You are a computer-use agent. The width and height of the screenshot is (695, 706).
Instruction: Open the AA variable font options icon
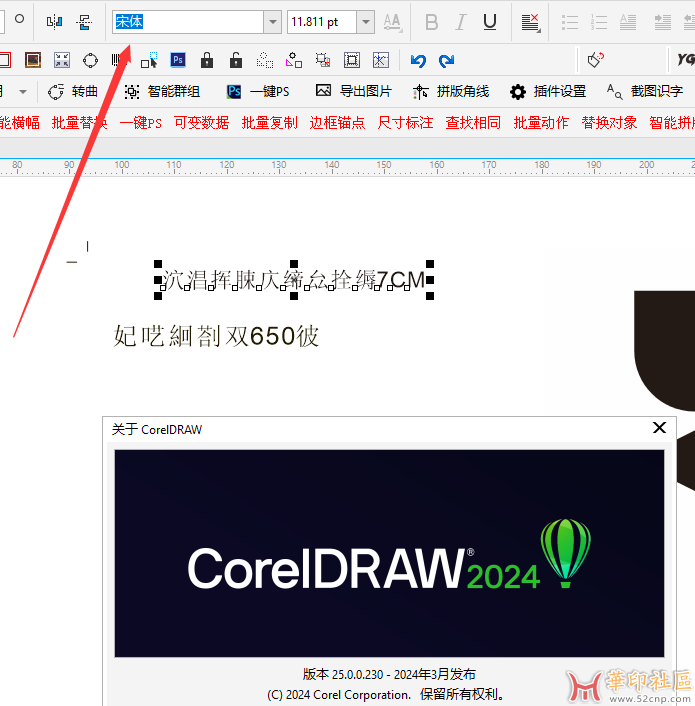click(393, 22)
